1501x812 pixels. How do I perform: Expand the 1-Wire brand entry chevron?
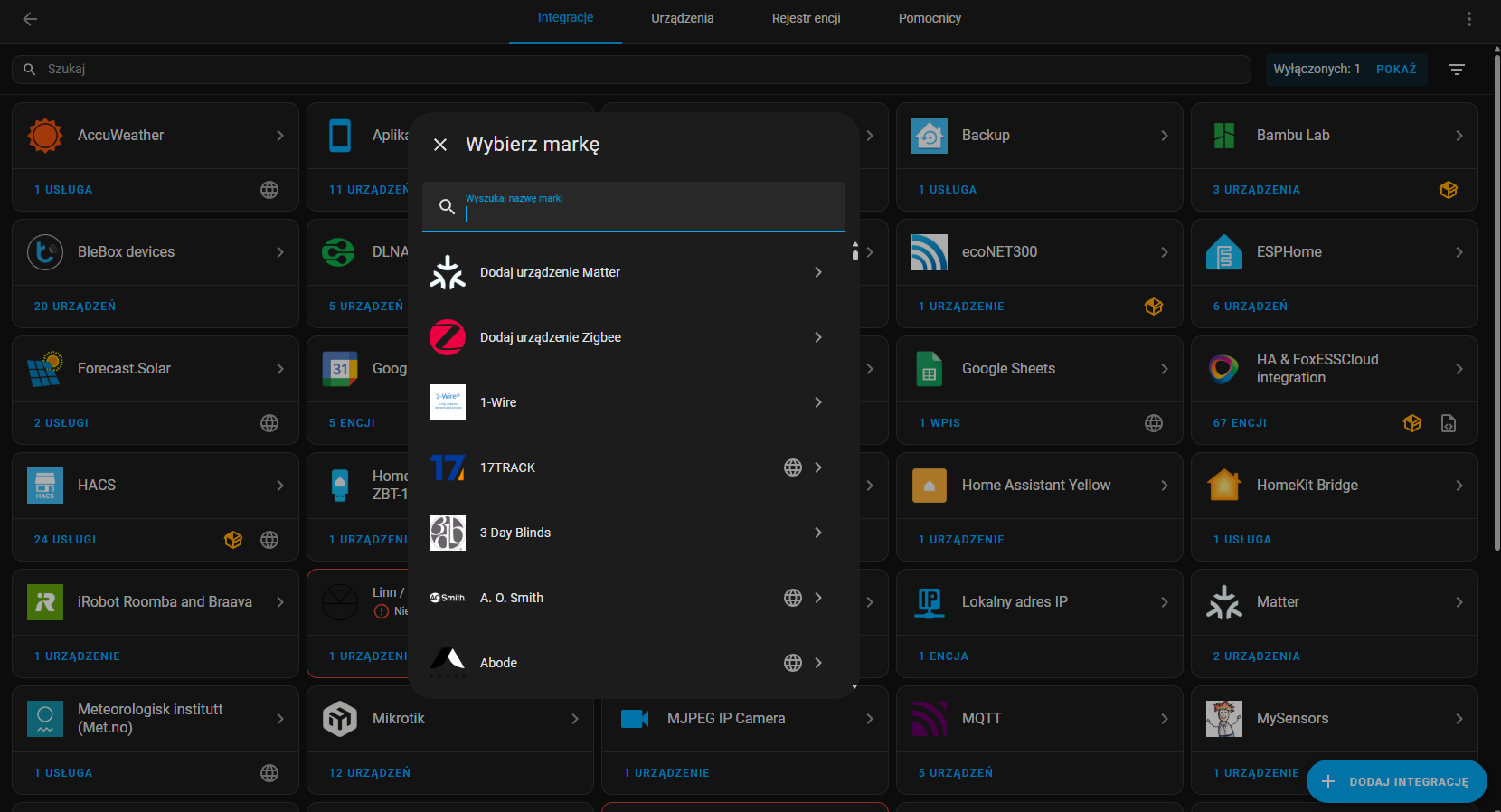(818, 402)
